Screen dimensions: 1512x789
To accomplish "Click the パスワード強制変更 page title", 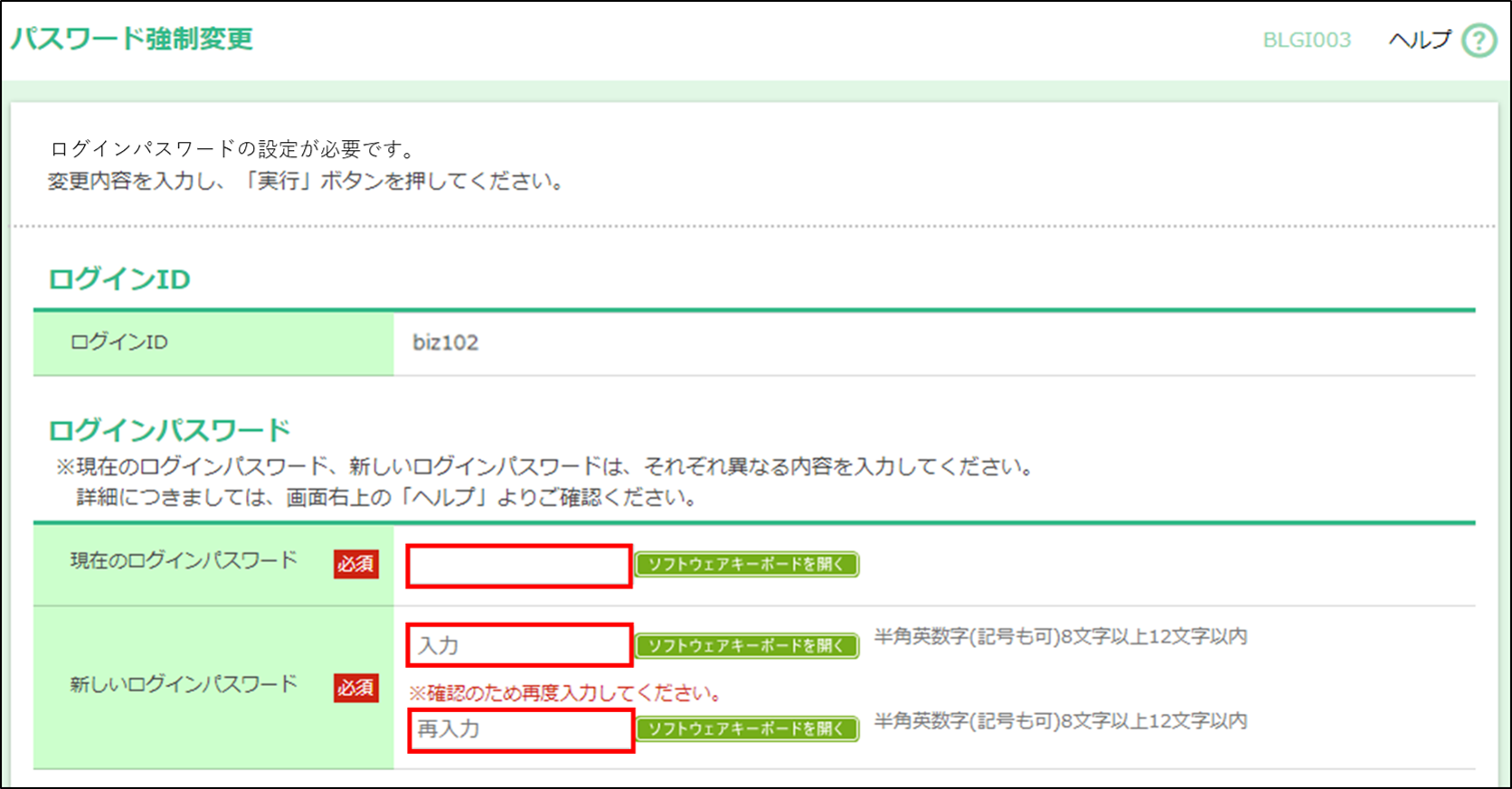I will pyautogui.click(x=132, y=39).
